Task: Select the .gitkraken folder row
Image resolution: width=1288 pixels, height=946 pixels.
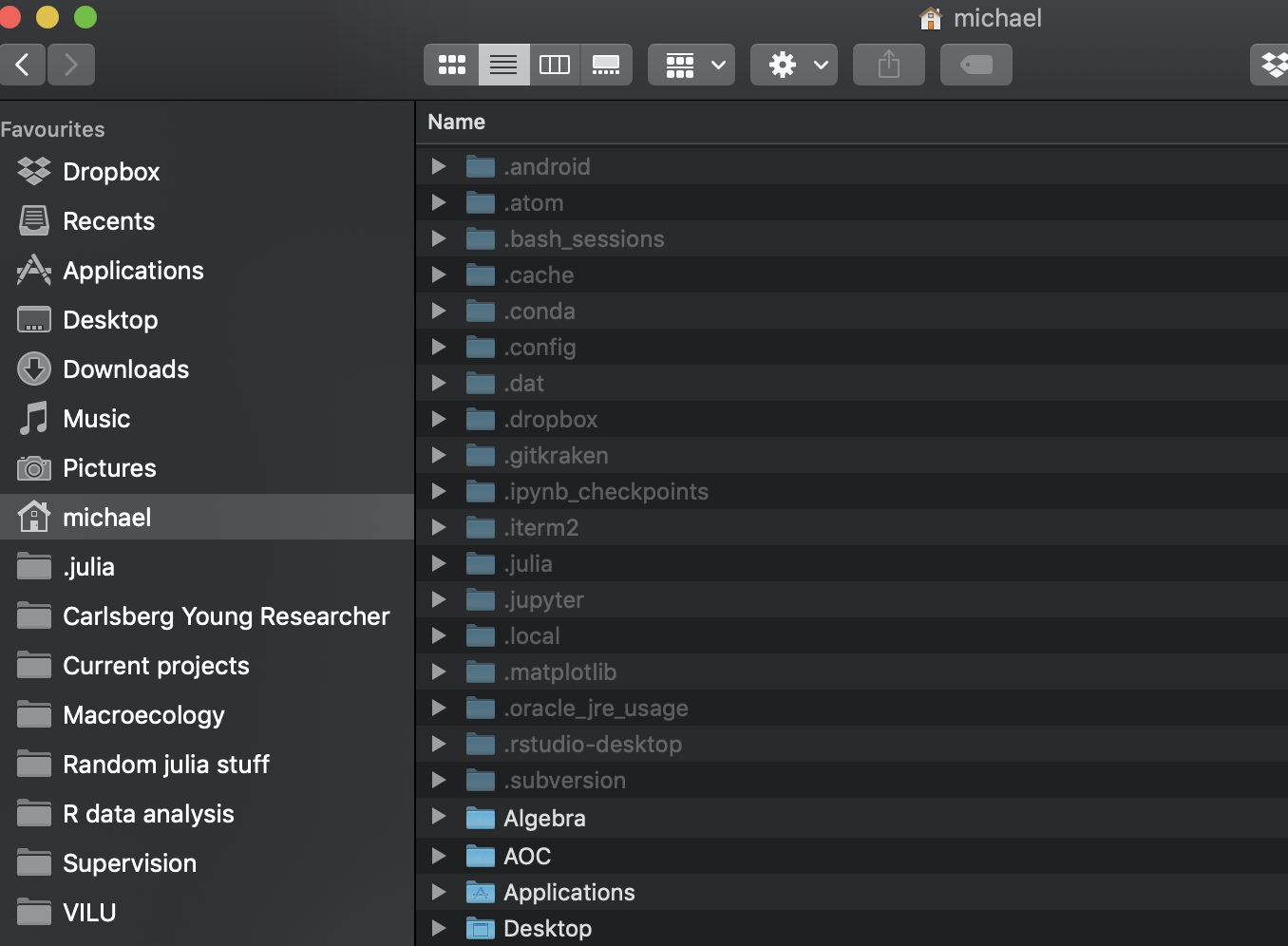Action: tap(852, 455)
